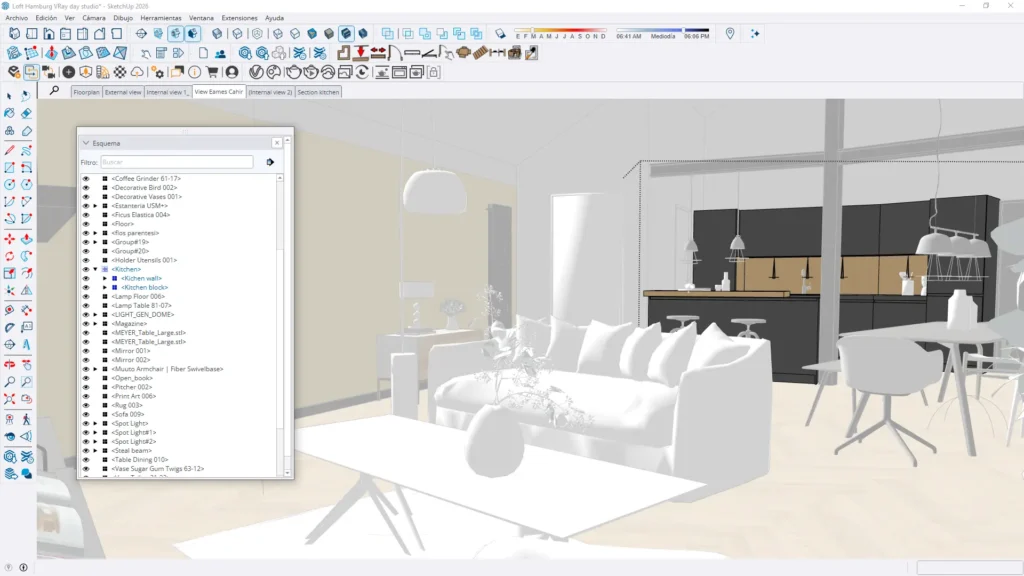Open the V-Ray Asset Editor

coord(256,72)
